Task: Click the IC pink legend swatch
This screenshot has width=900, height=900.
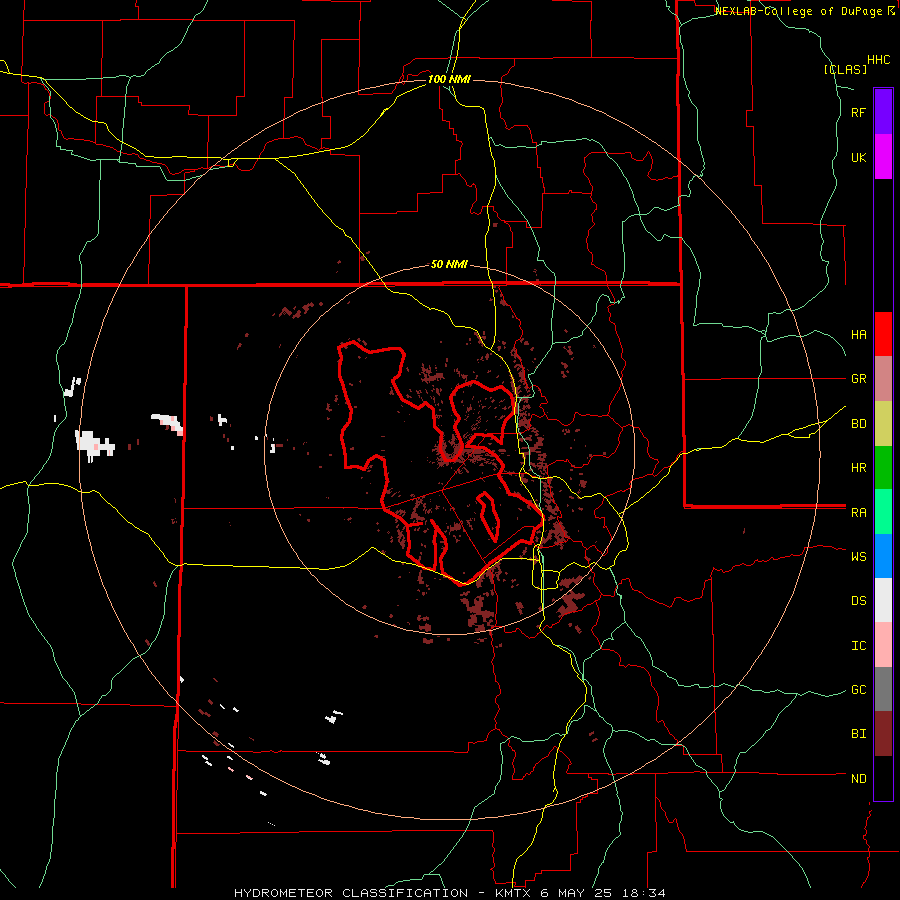Action: coord(883,645)
